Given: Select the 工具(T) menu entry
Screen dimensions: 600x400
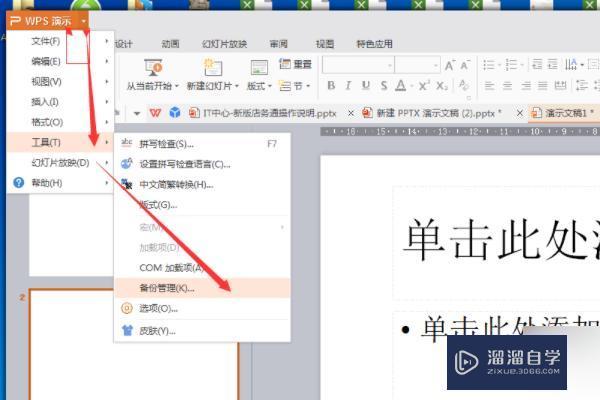Looking at the screenshot, I should point(60,142).
